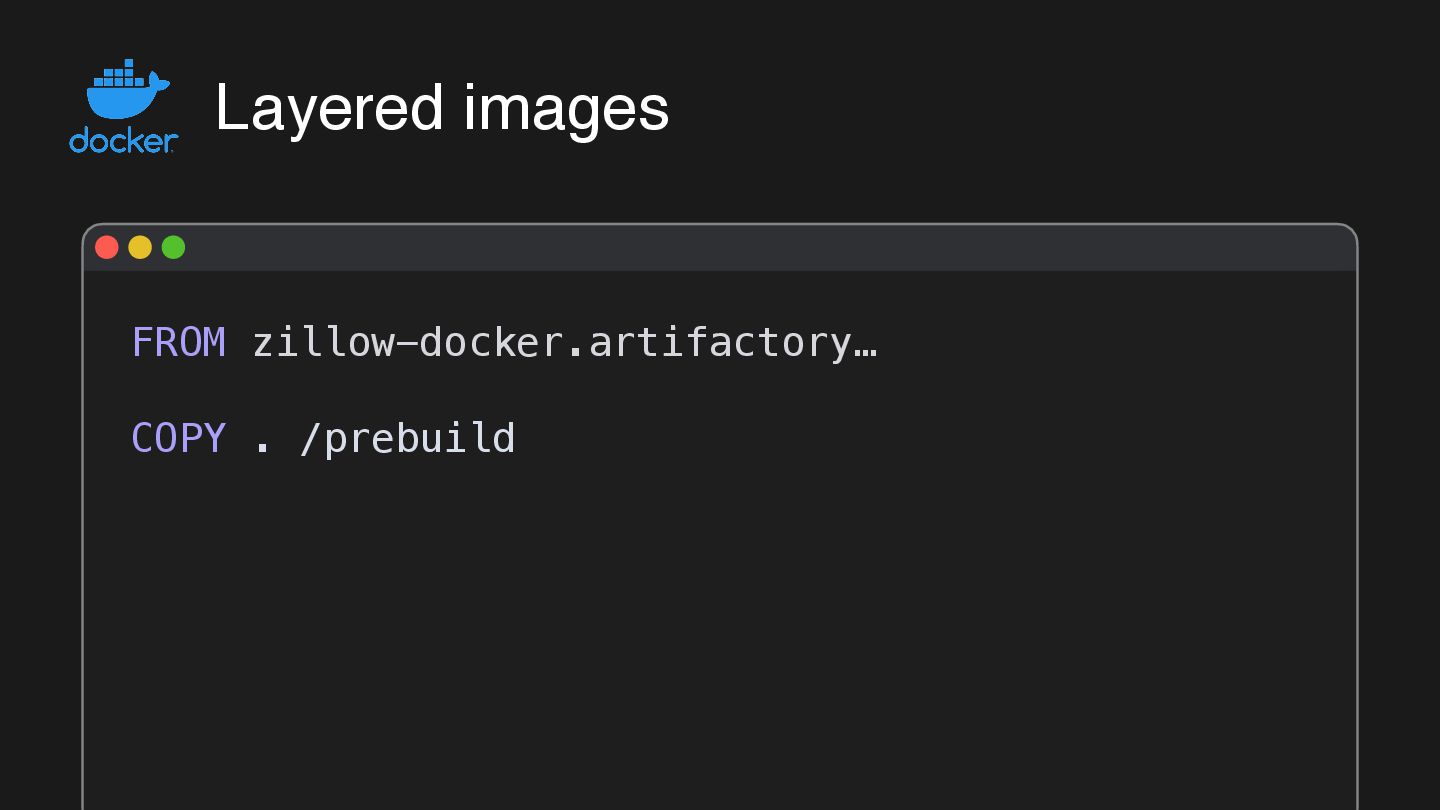
Task: Select the purple FROM keyword
Action: [x=178, y=343]
